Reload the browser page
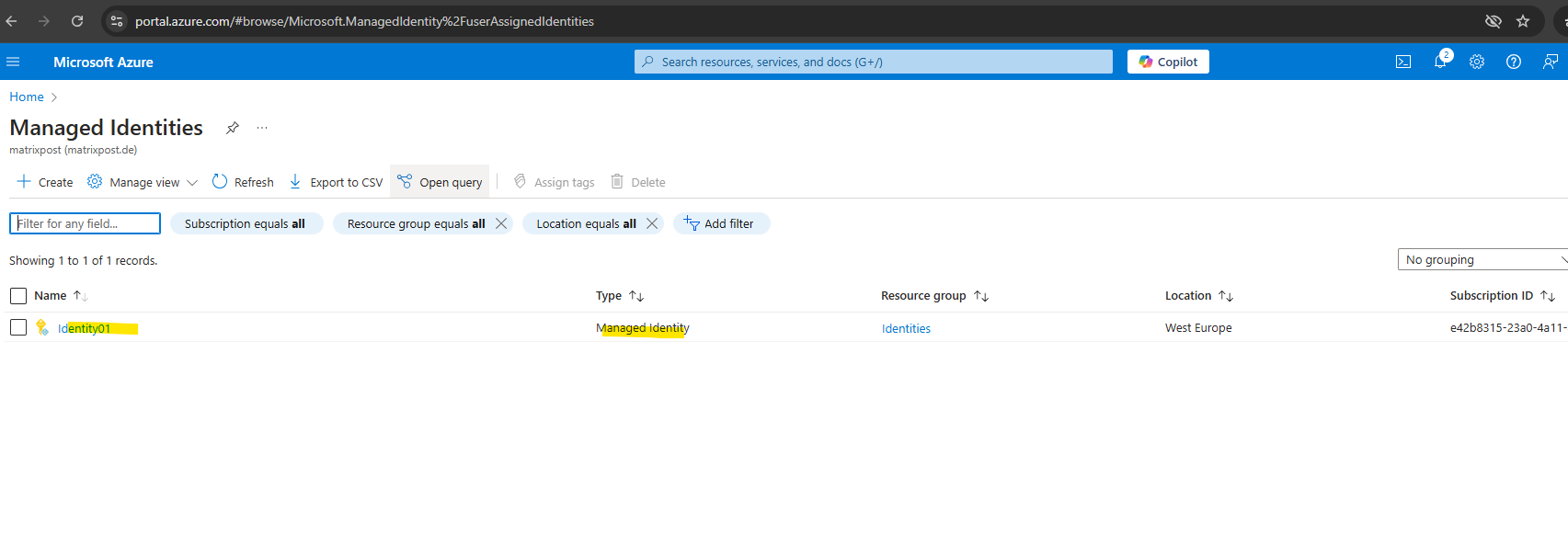Image resolution: width=1568 pixels, height=535 pixels. (77, 21)
